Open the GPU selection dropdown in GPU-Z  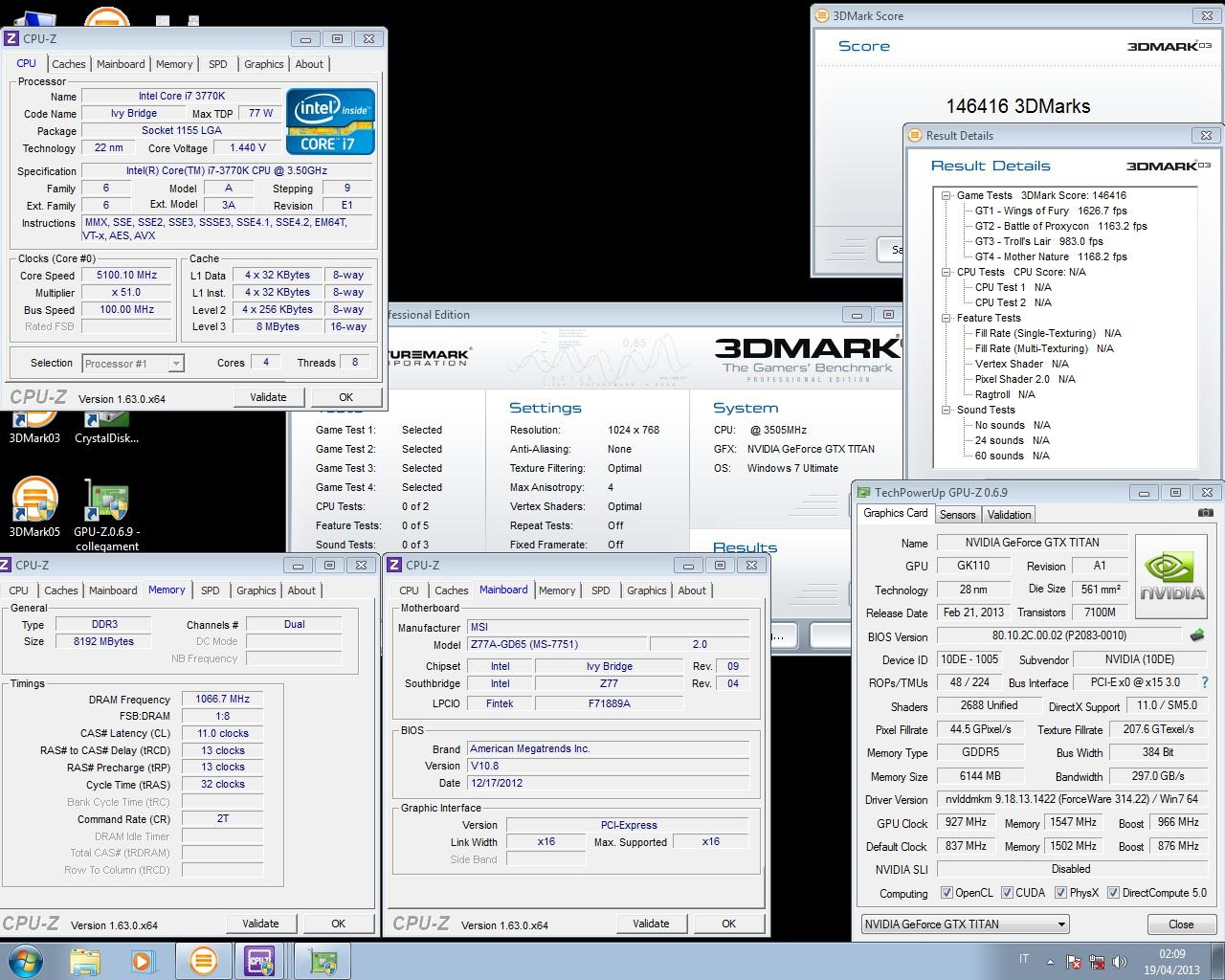965,924
